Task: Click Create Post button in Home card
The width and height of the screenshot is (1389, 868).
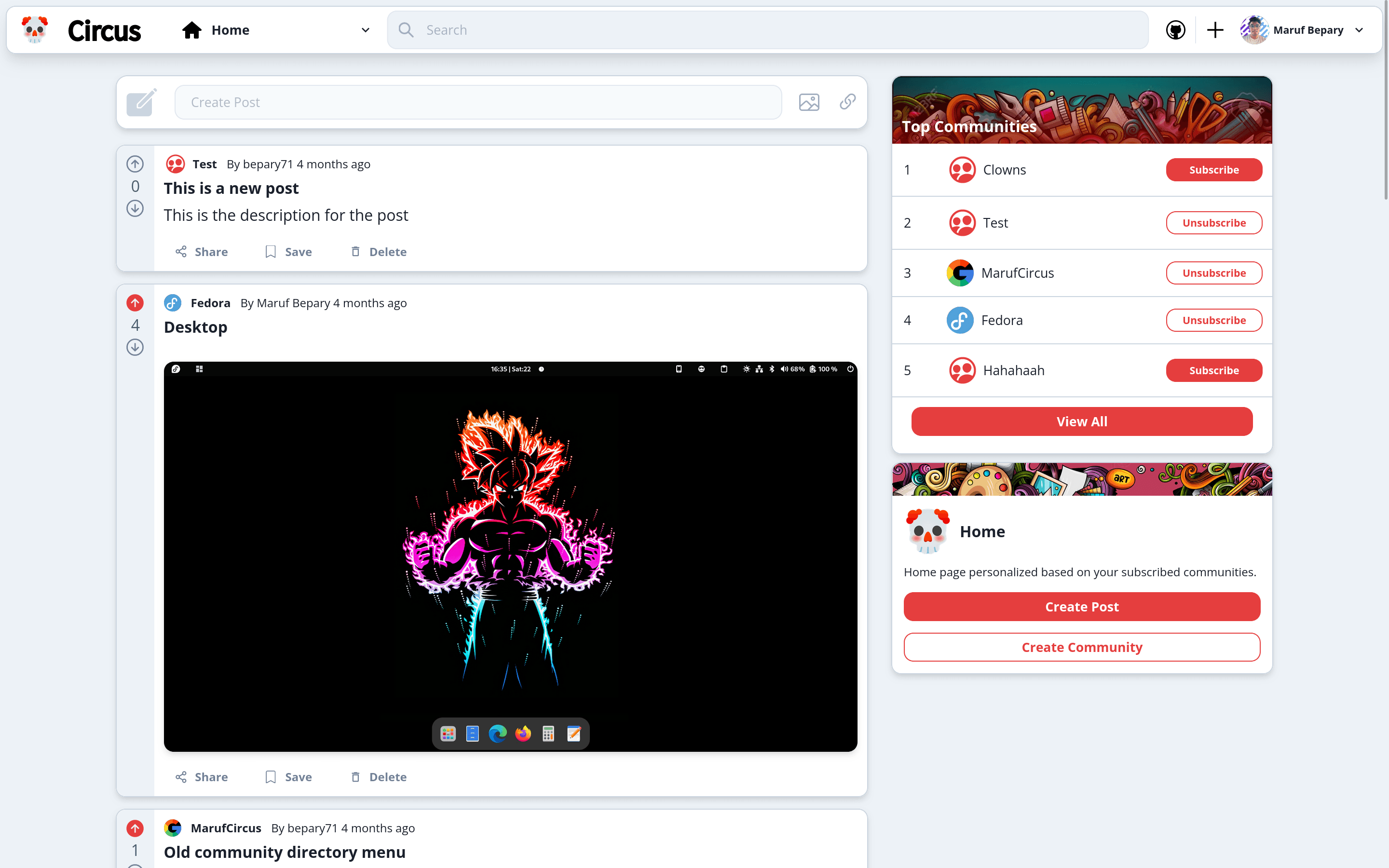Action: 1082,607
